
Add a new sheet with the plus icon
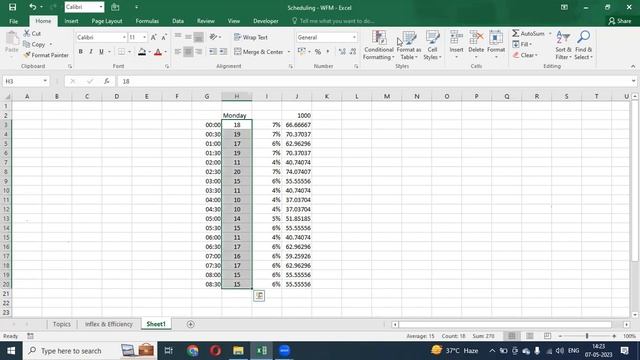(x=190, y=324)
